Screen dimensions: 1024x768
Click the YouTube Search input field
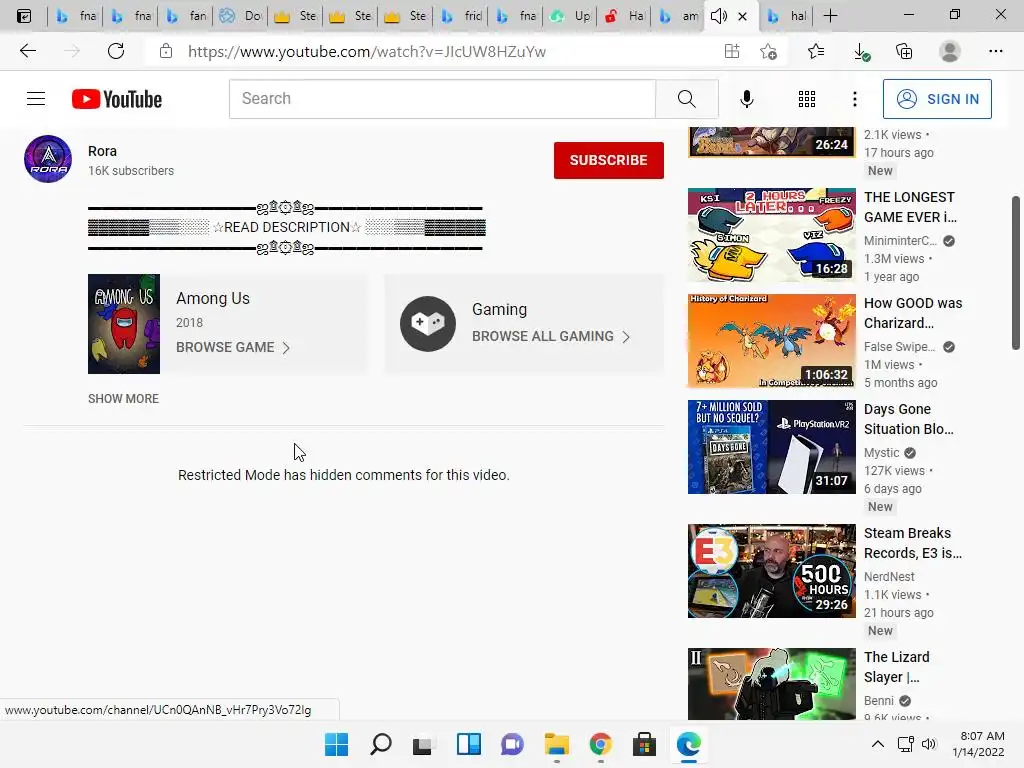coord(442,99)
